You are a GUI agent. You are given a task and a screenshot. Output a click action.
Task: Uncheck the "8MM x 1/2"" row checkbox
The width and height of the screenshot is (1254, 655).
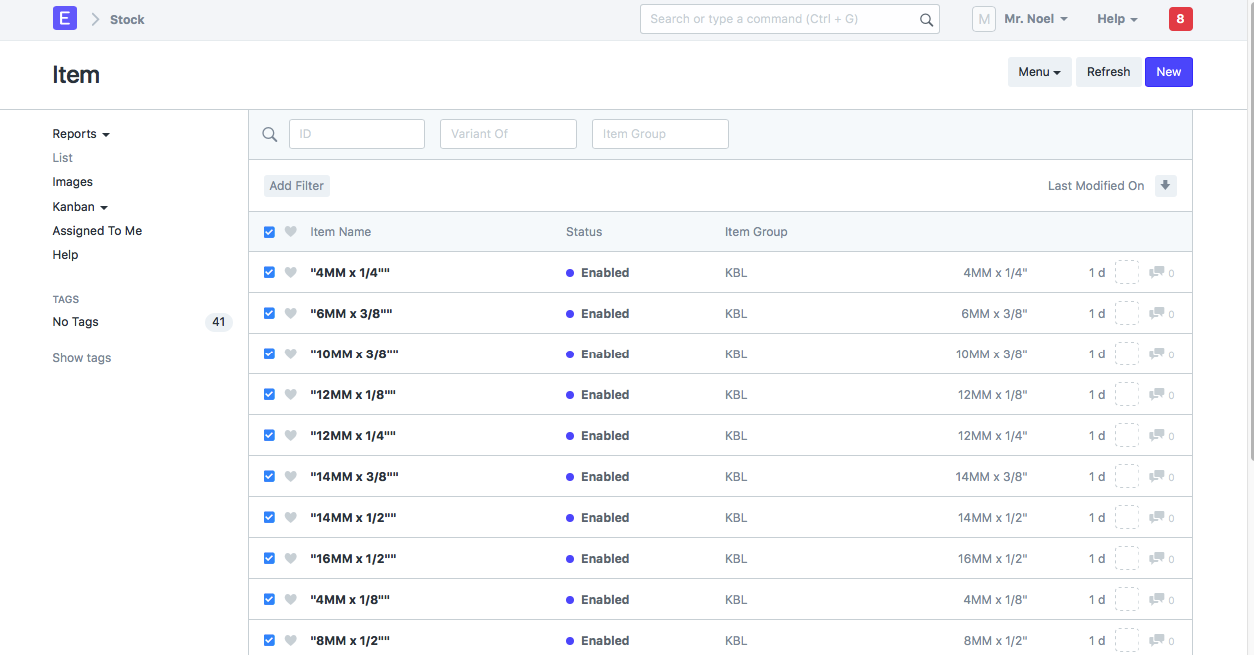[269, 640]
